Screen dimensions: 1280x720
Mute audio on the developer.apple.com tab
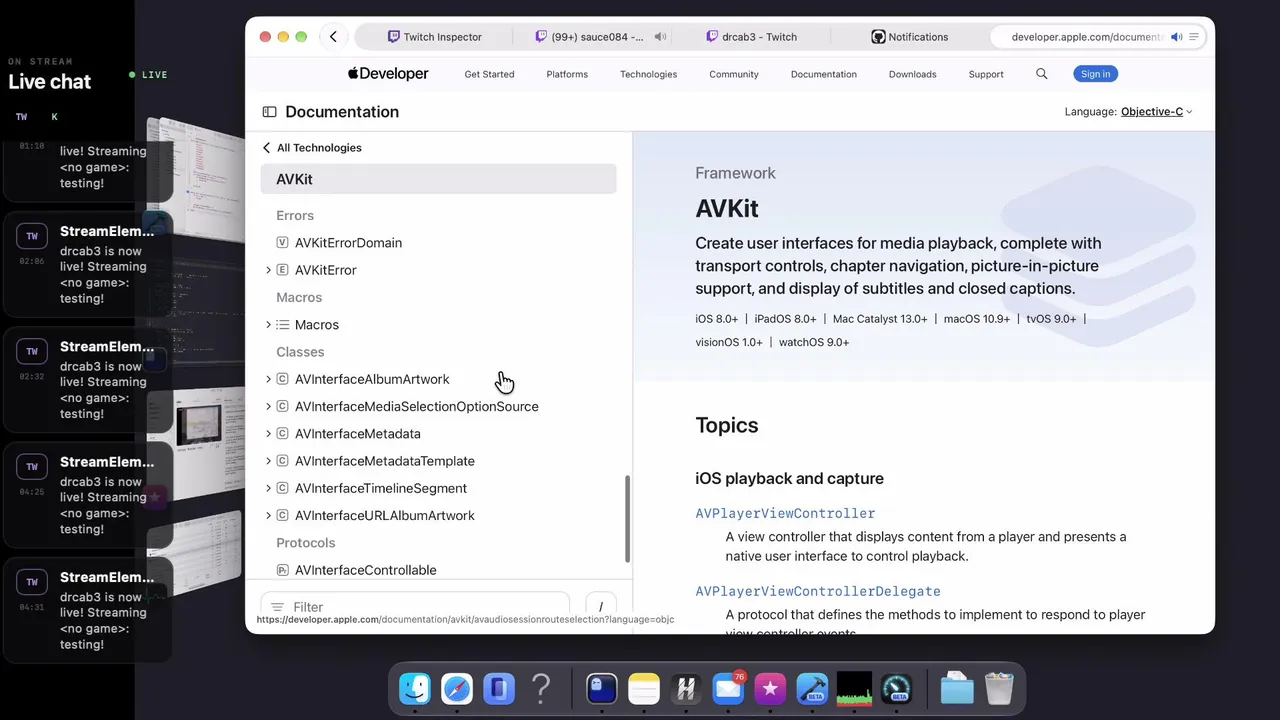pos(1177,37)
